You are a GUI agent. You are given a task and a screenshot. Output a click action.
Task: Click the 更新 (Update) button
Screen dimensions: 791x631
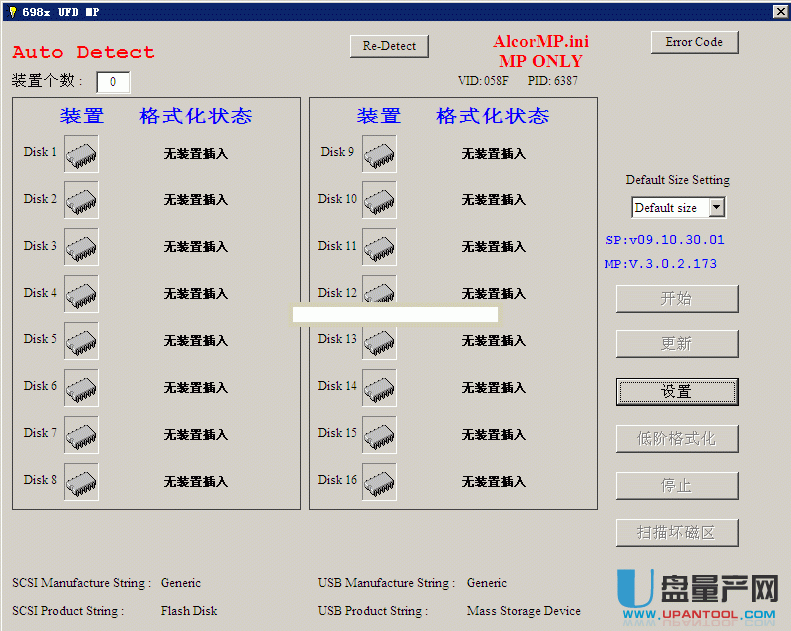coord(677,344)
